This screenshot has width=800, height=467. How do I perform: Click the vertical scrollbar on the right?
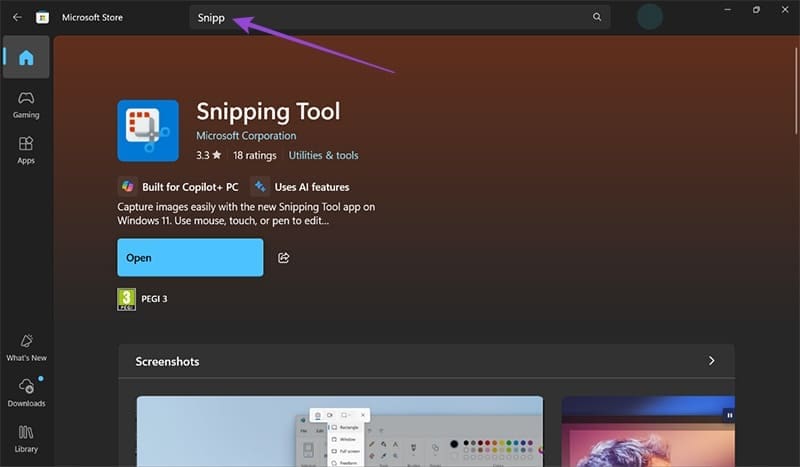pos(796,91)
